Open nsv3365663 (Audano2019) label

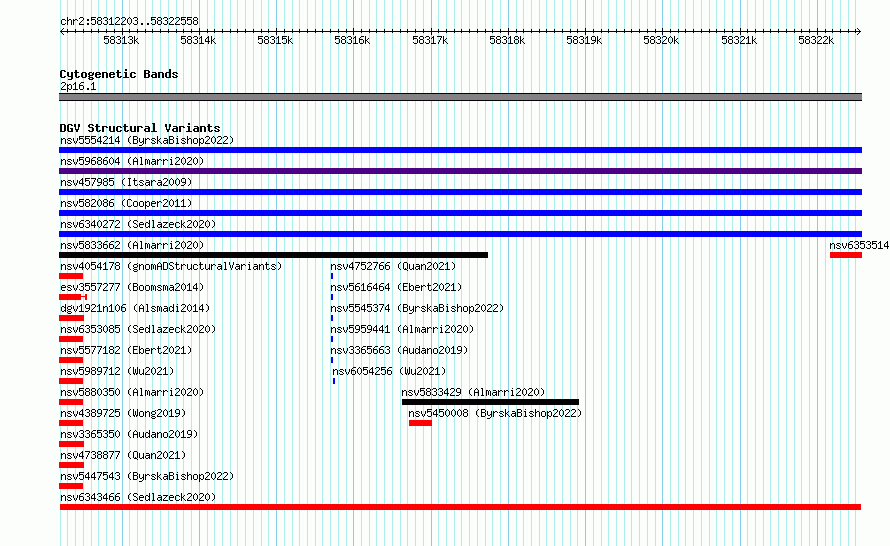pyautogui.click(x=399, y=350)
